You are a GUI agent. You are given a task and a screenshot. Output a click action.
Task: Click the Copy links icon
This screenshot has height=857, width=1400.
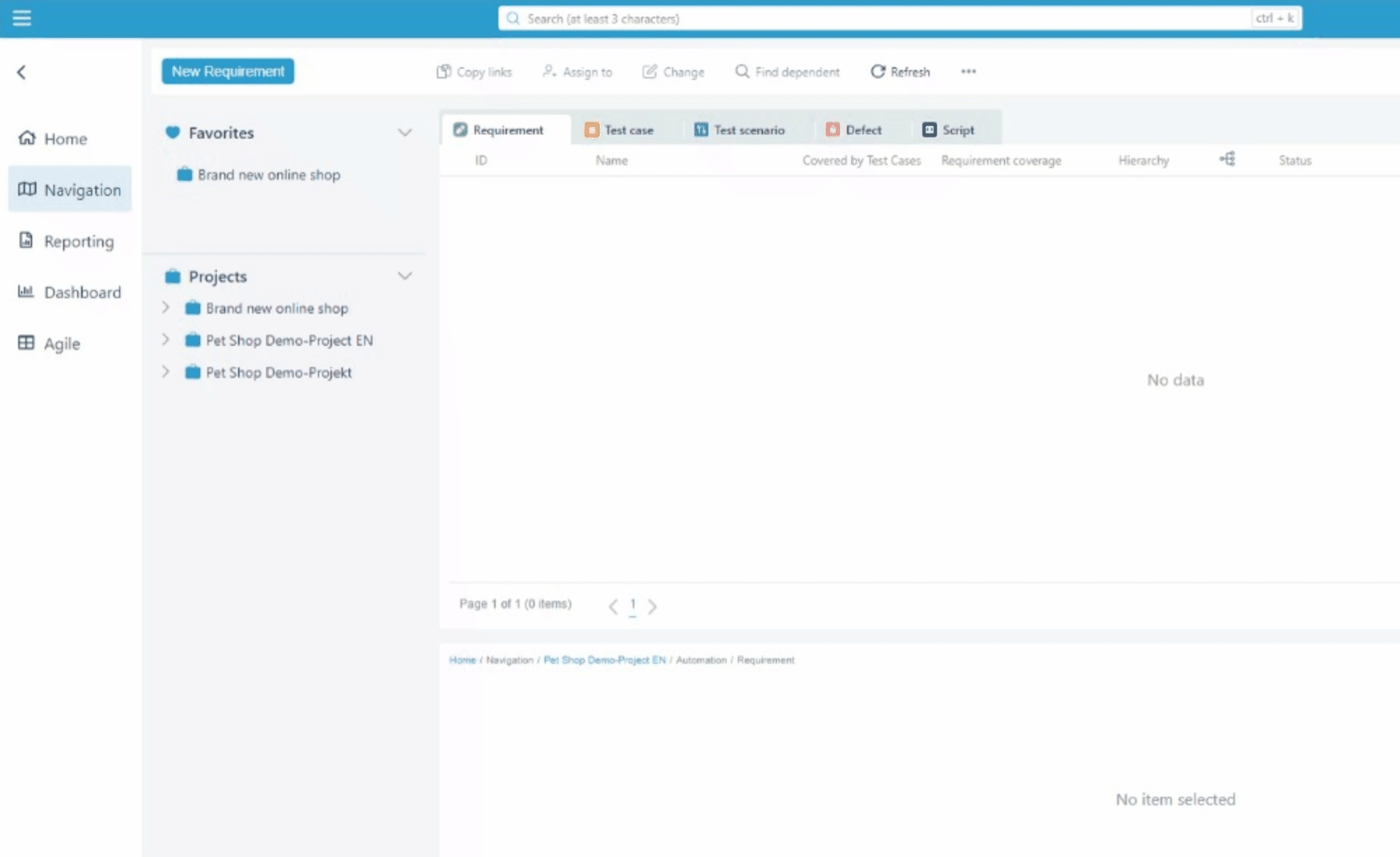click(444, 71)
